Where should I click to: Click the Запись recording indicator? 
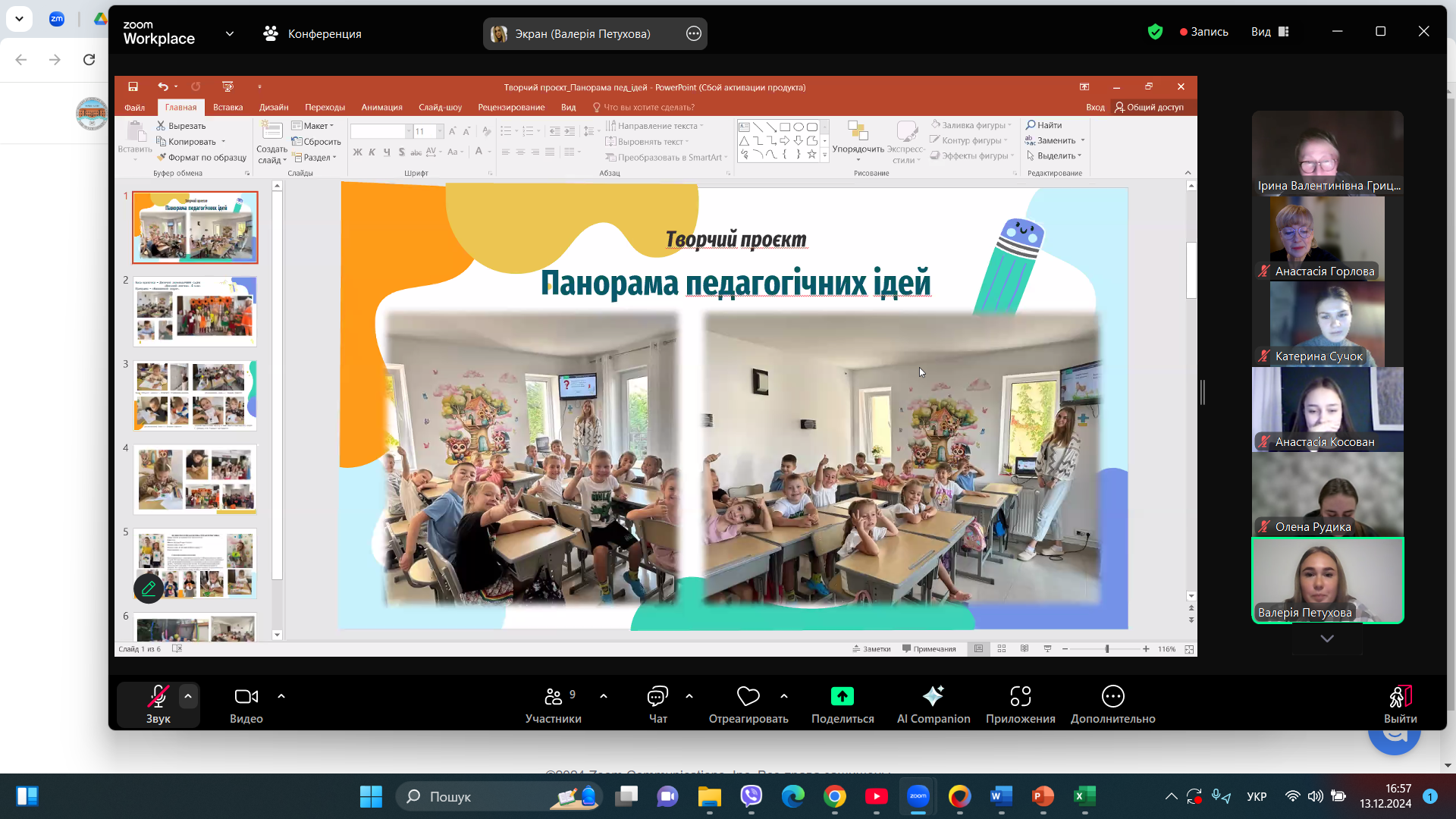tap(1203, 32)
